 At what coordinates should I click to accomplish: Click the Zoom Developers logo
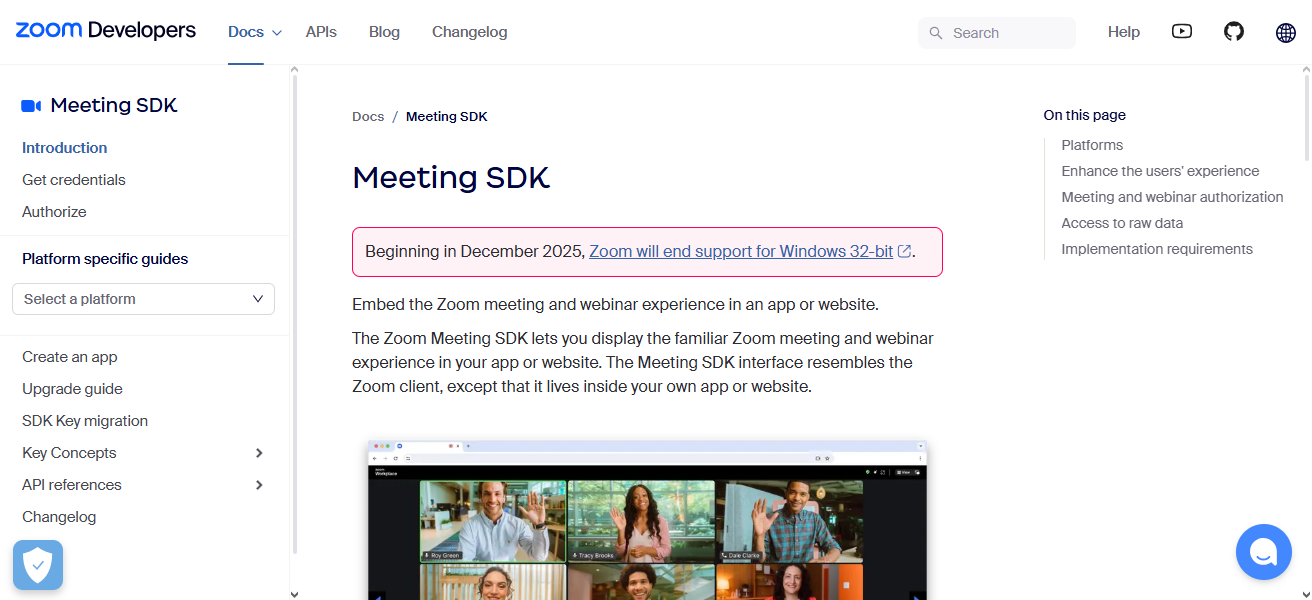pos(105,30)
